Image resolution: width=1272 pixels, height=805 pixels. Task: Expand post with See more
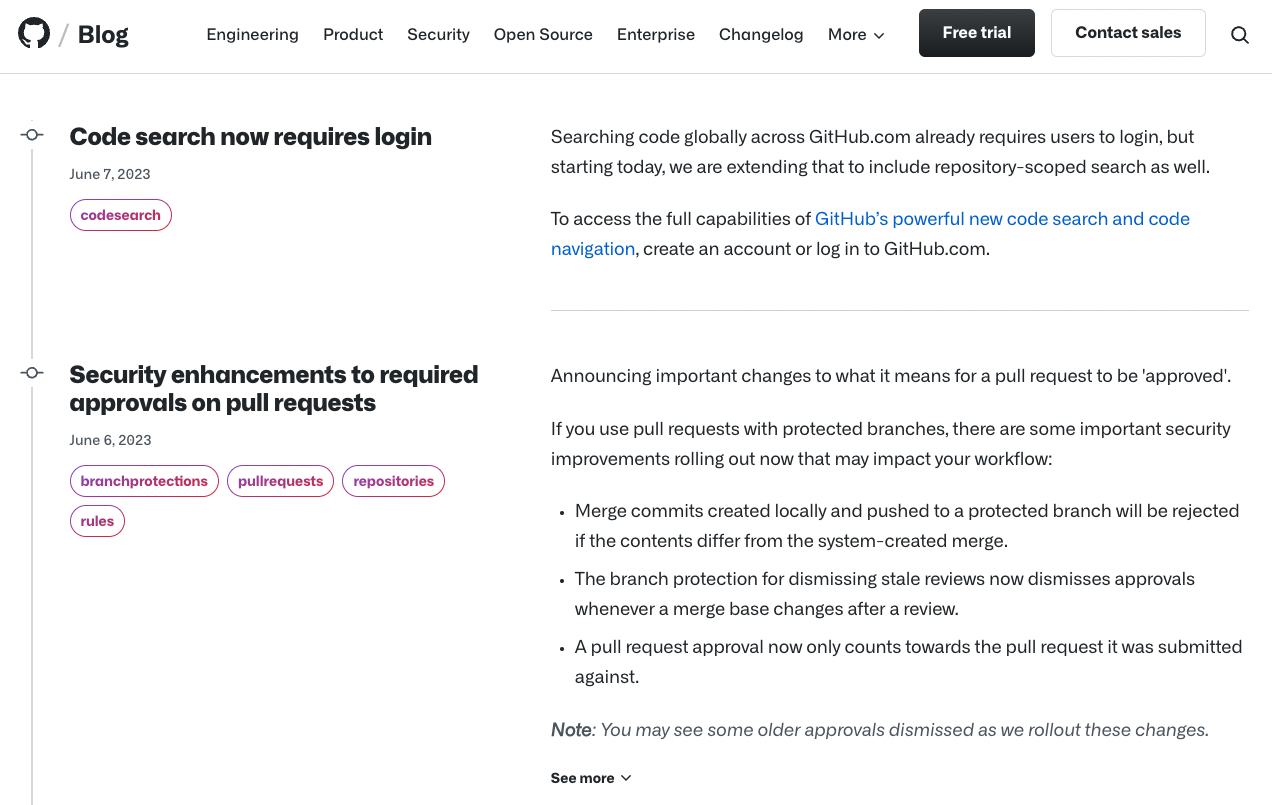coord(590,778)
